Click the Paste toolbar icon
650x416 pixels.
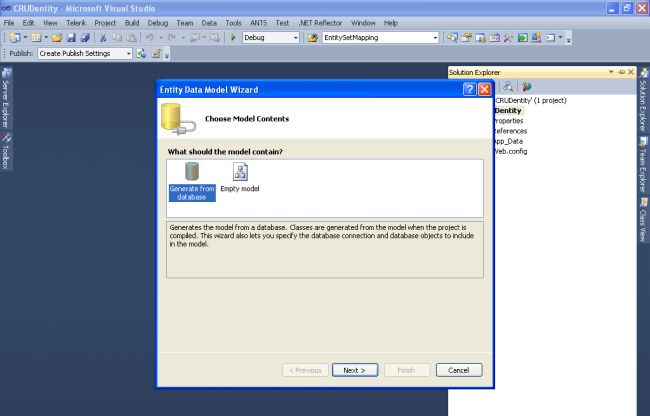pos(131,38)
